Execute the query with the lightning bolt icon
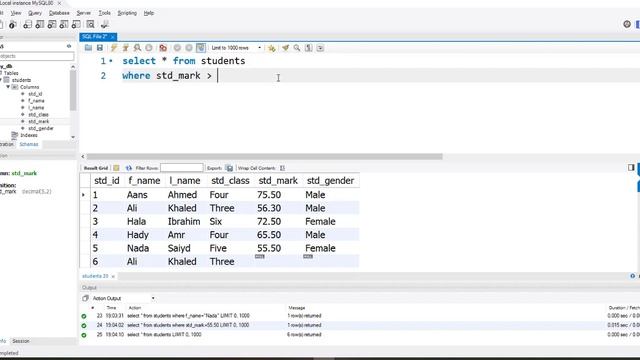This screenshot has height=360, width=640. click(114, 48)
